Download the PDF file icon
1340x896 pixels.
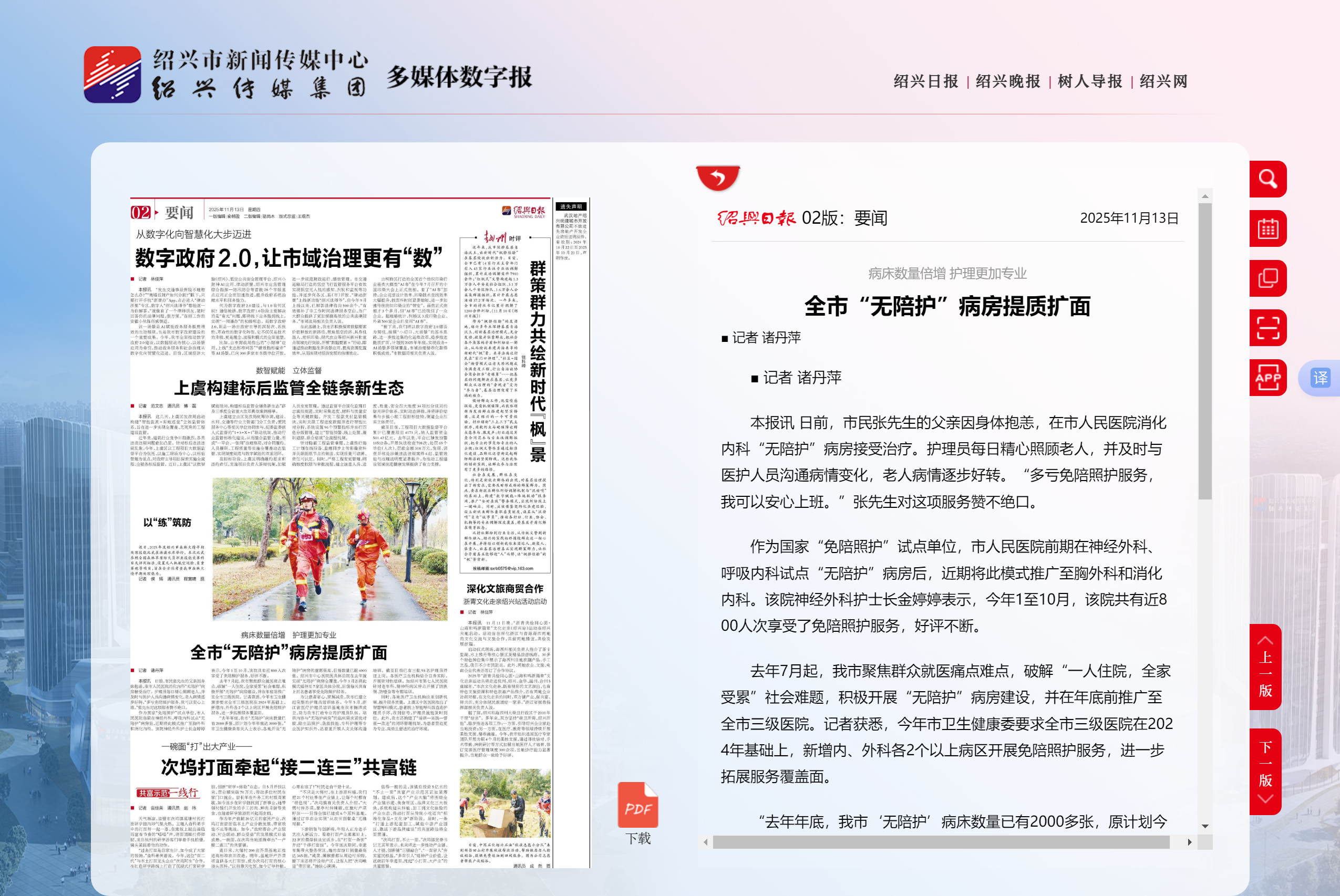[x=637, y=806]
